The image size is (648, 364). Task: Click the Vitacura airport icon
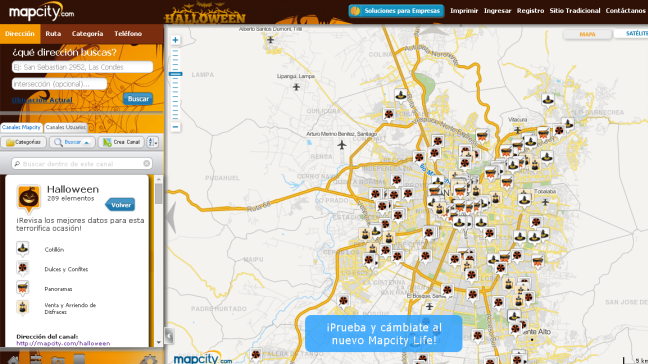(x=517, y=130)
